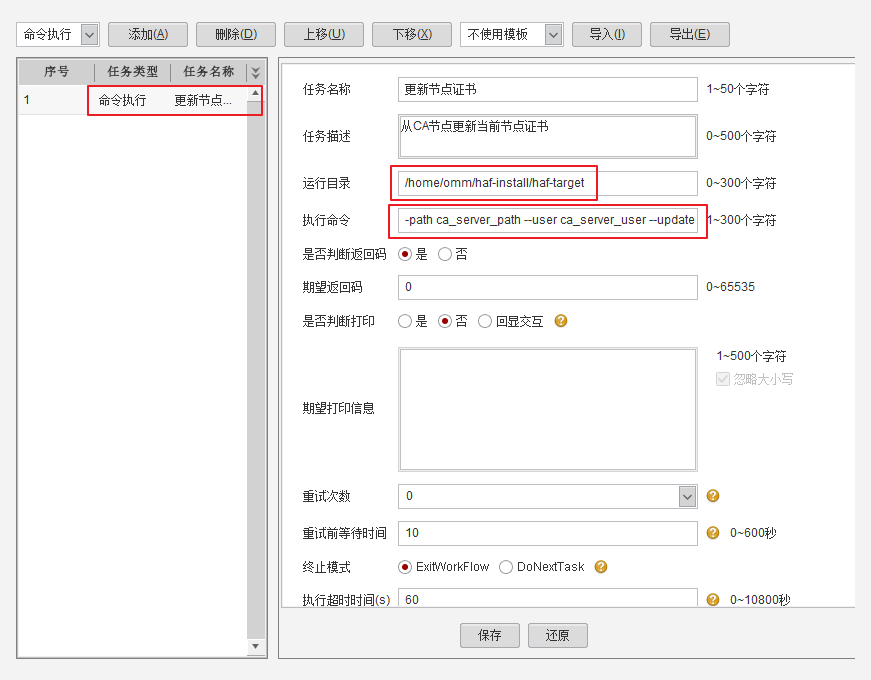
Task: Expand column chooser arrow in task table header
Action: 255,72
